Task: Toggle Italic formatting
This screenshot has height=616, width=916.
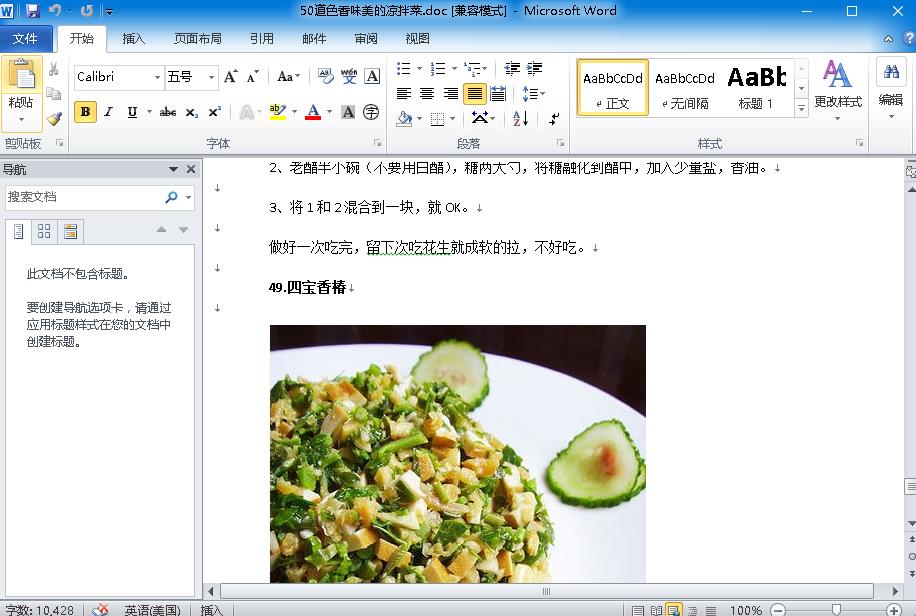Action: pos(109,112)
